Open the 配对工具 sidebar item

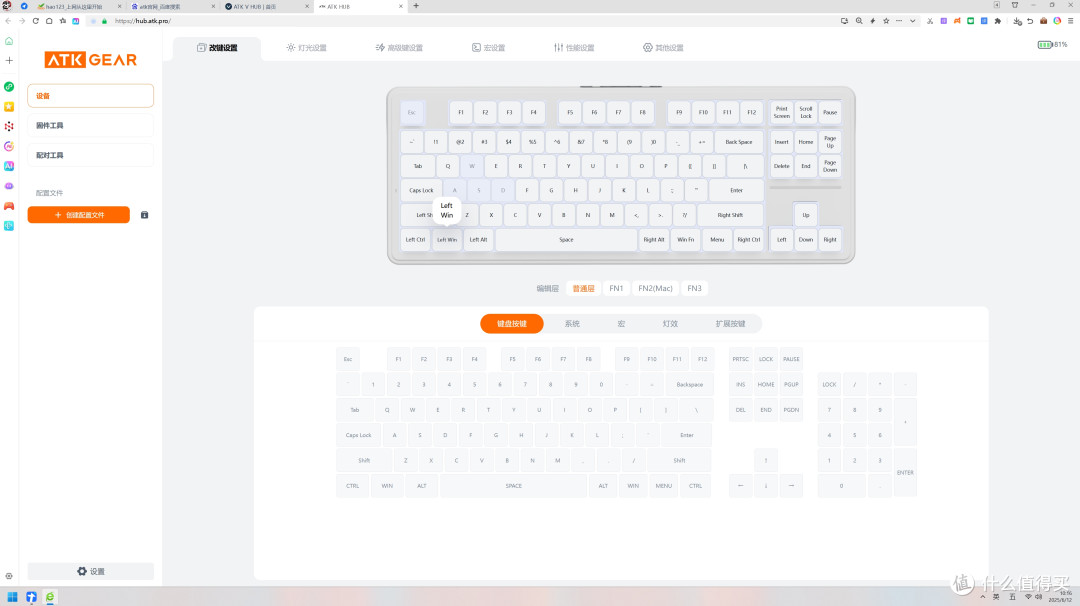coord(90,155)
